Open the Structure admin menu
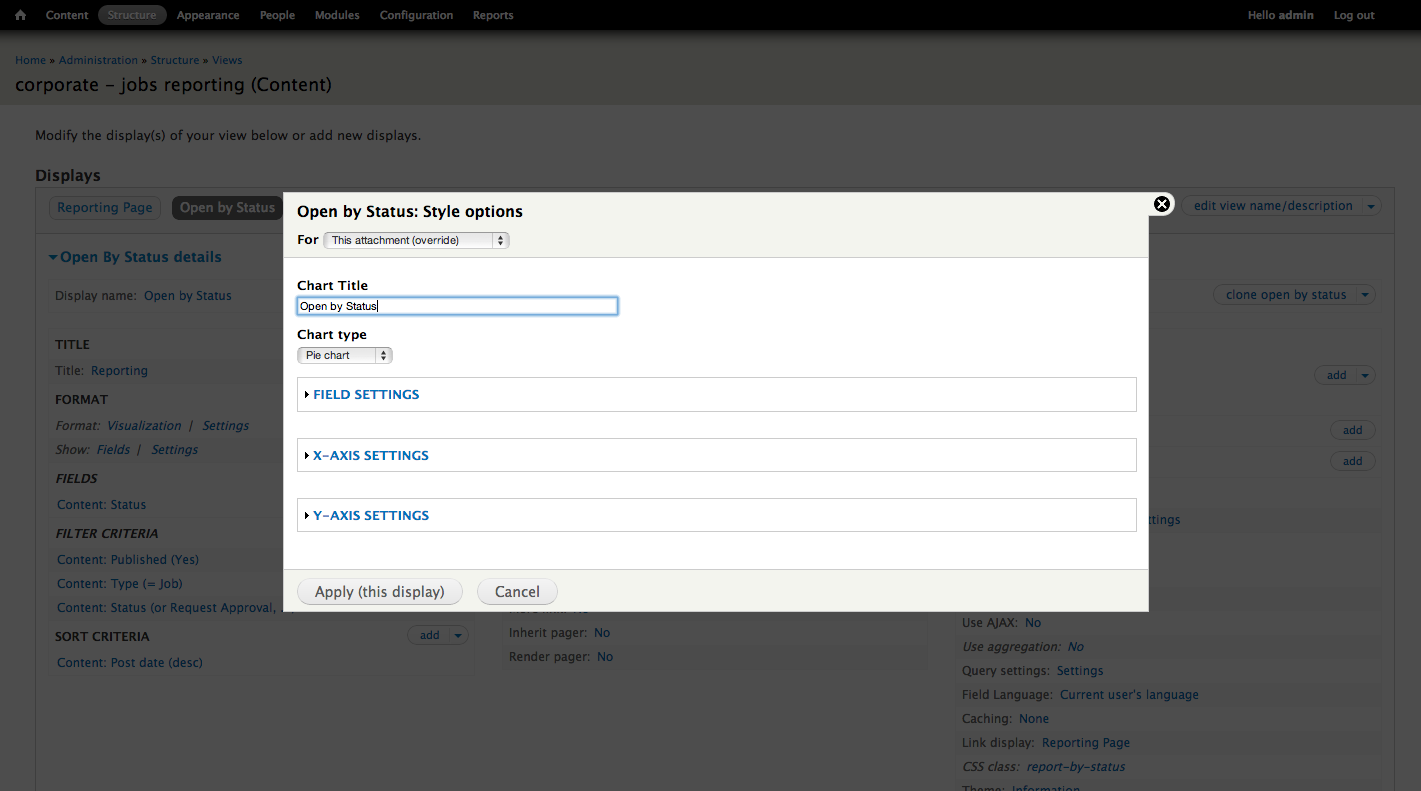 [x=132, y=15]
